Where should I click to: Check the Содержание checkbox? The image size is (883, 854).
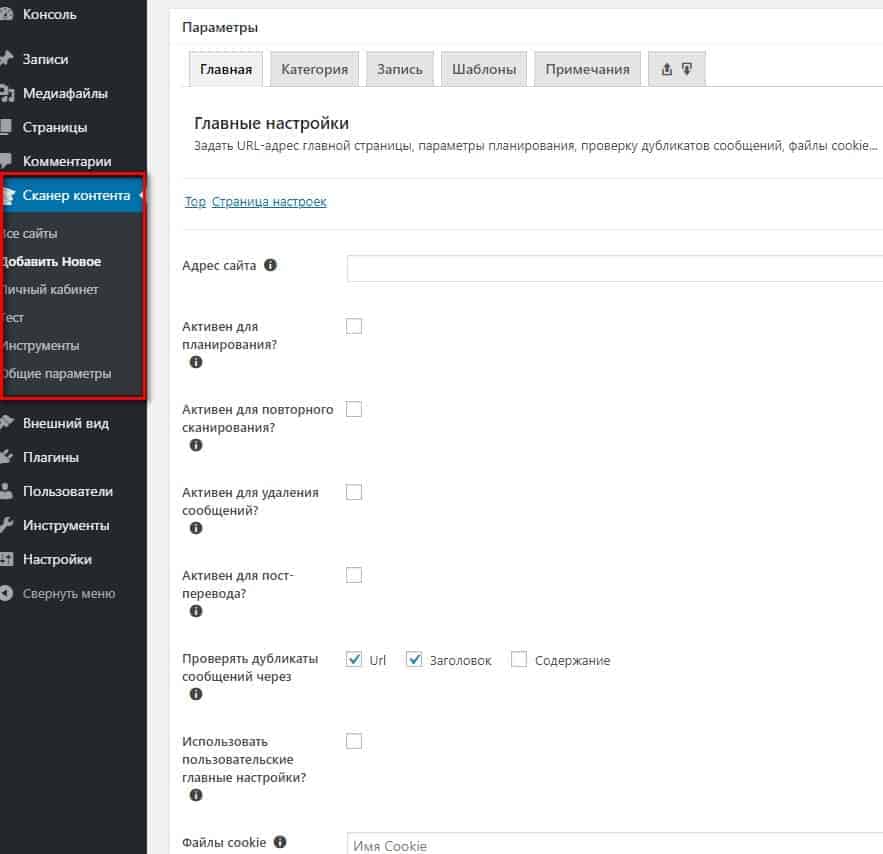coord(519,659)
